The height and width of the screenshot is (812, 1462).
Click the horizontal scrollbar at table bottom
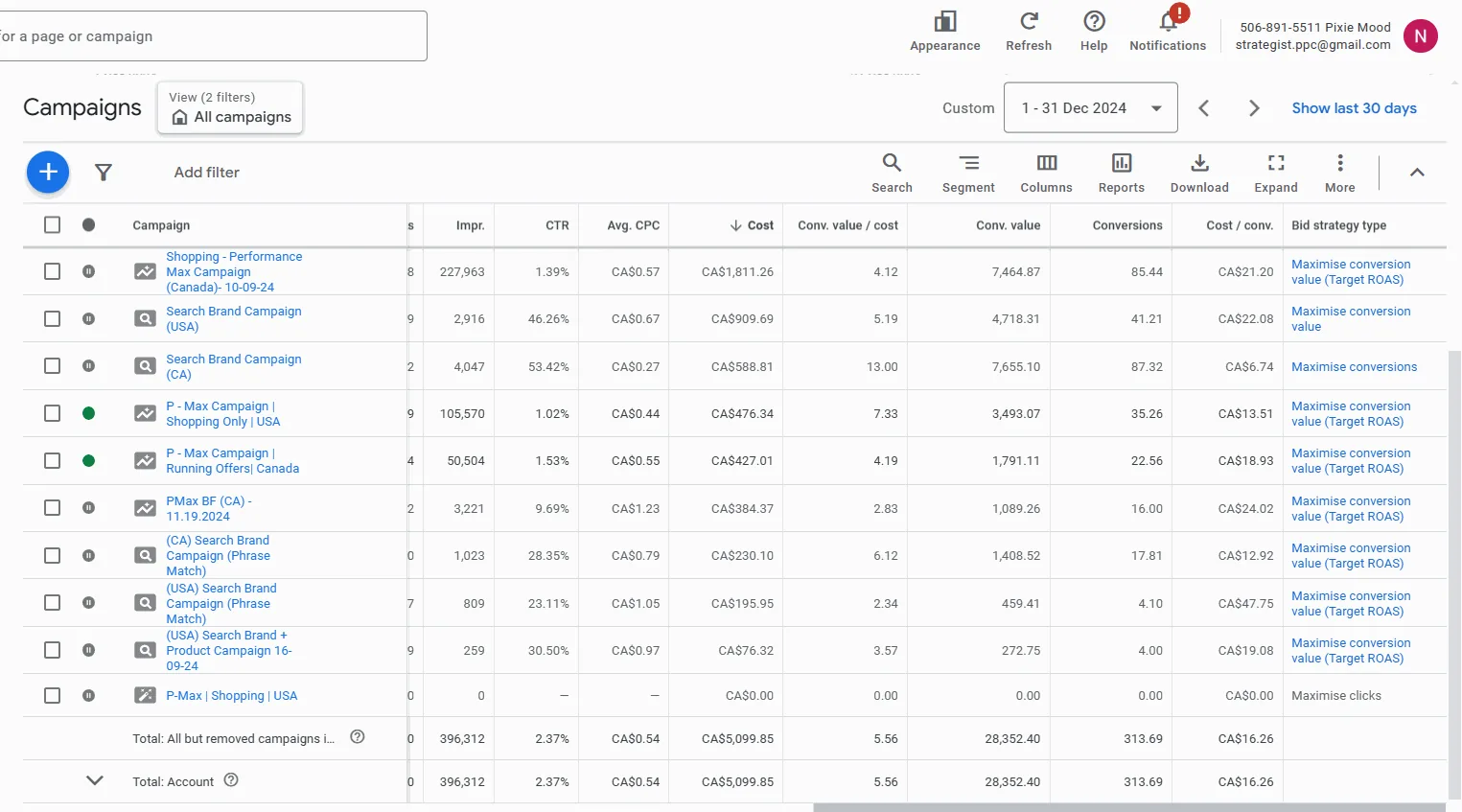click(1129, 807)
